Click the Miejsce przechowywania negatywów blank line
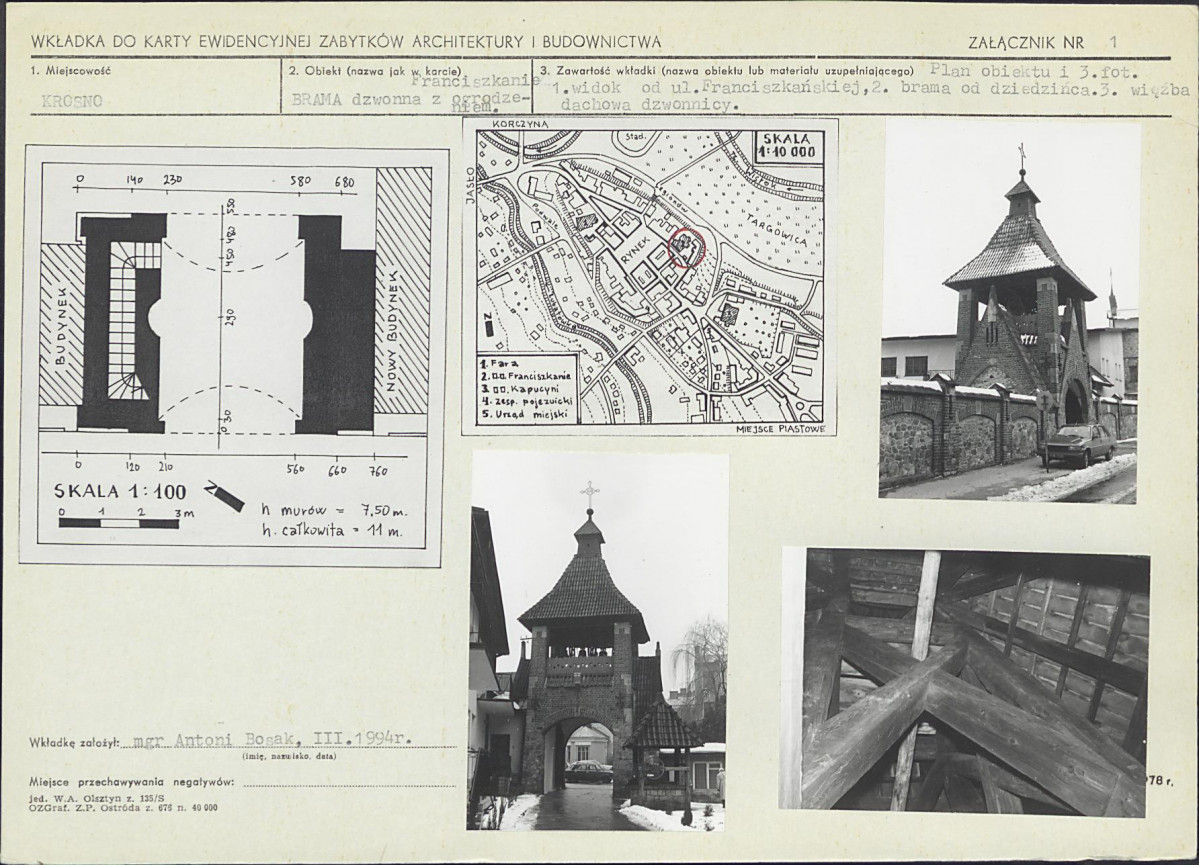Screen dimensions: 1199x865 pos(349,782)
